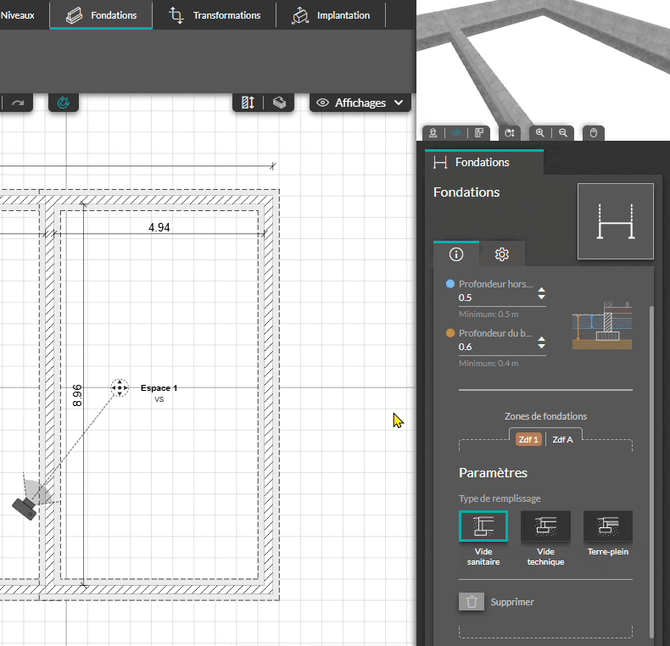Open the gear settings tab

502,255
